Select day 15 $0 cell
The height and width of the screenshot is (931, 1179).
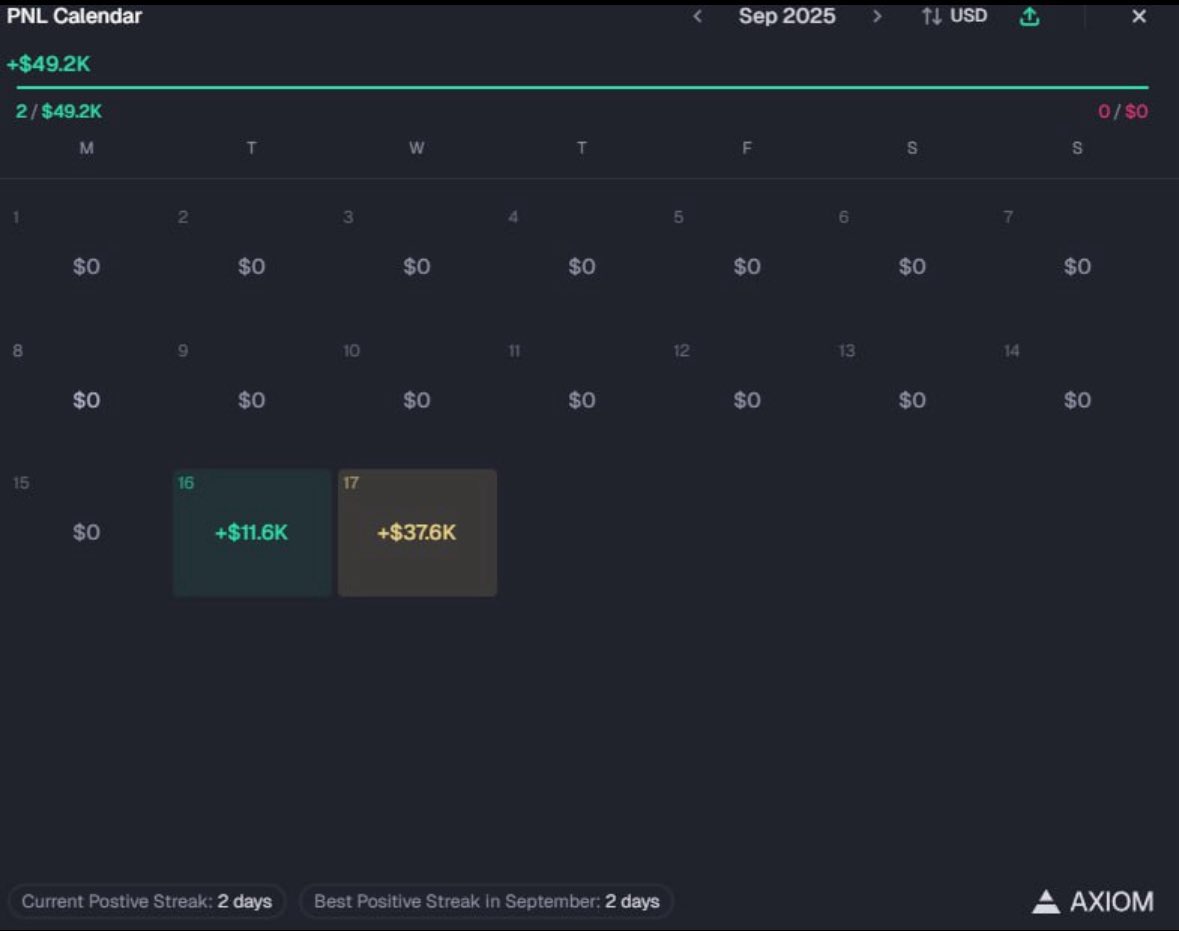tap(86, 532)
